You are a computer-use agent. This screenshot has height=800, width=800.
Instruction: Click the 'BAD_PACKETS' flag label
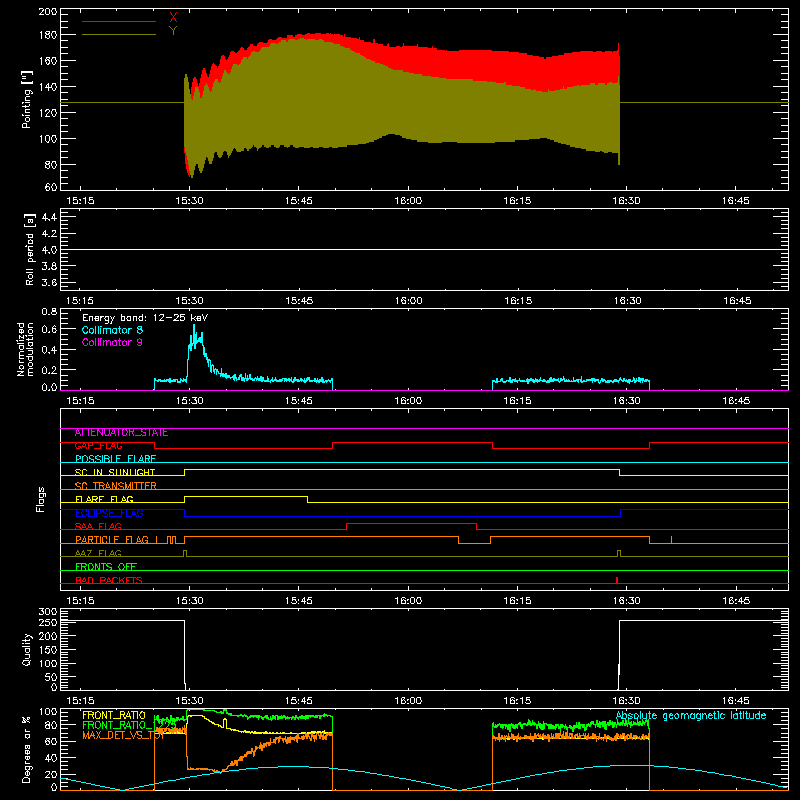(109, 580)
